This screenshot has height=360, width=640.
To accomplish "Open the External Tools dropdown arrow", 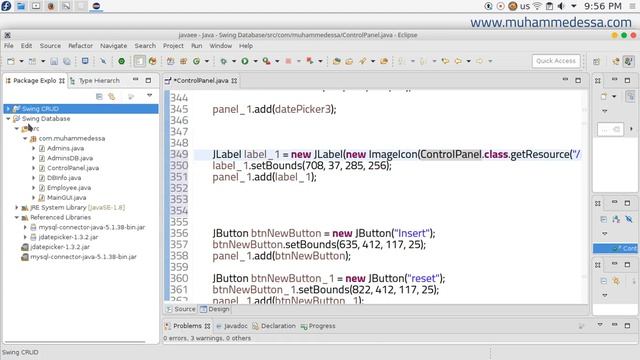I will [x=277, y=61].
